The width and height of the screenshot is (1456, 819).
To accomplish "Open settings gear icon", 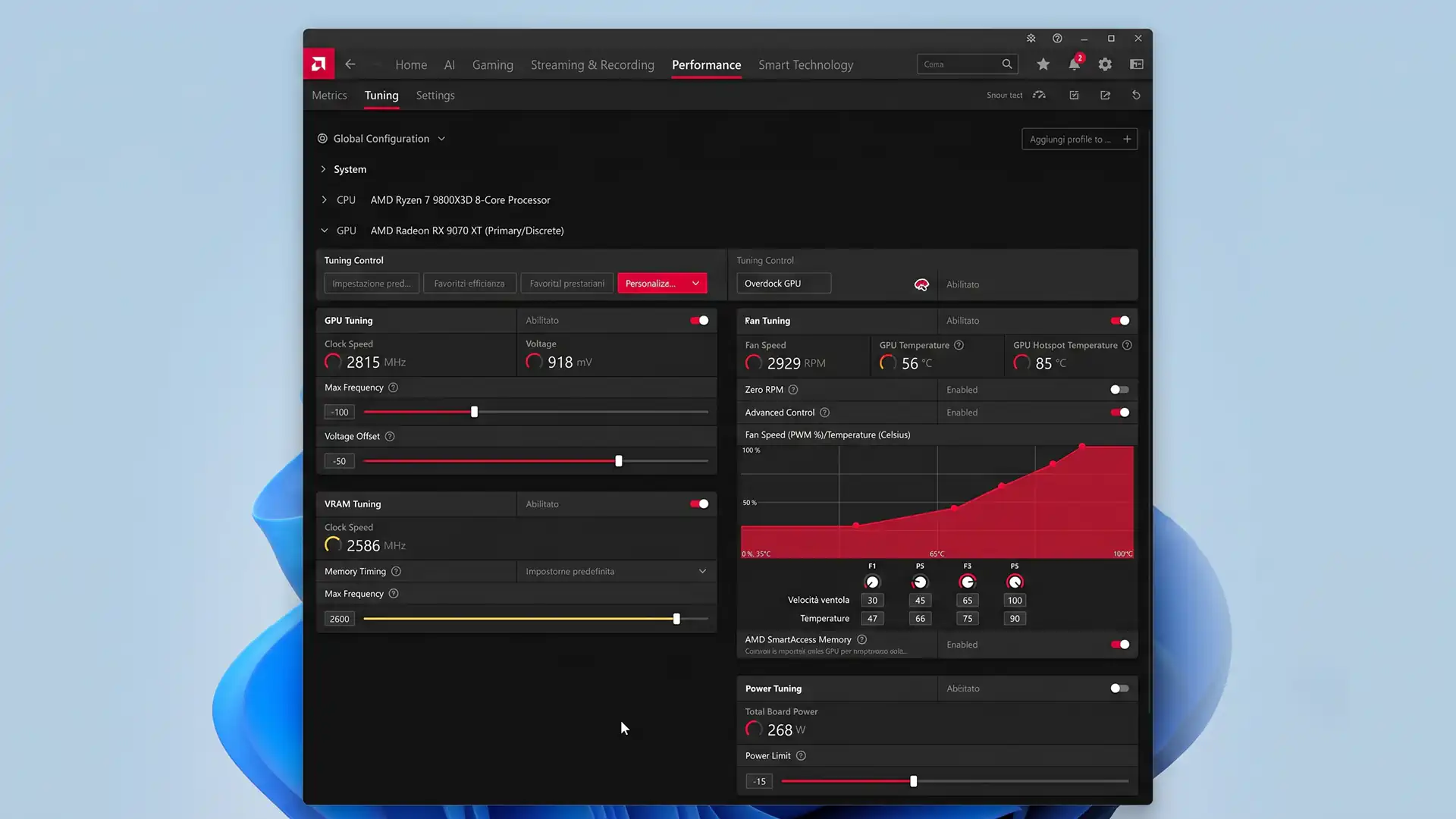I will (x=1105, y=64).
